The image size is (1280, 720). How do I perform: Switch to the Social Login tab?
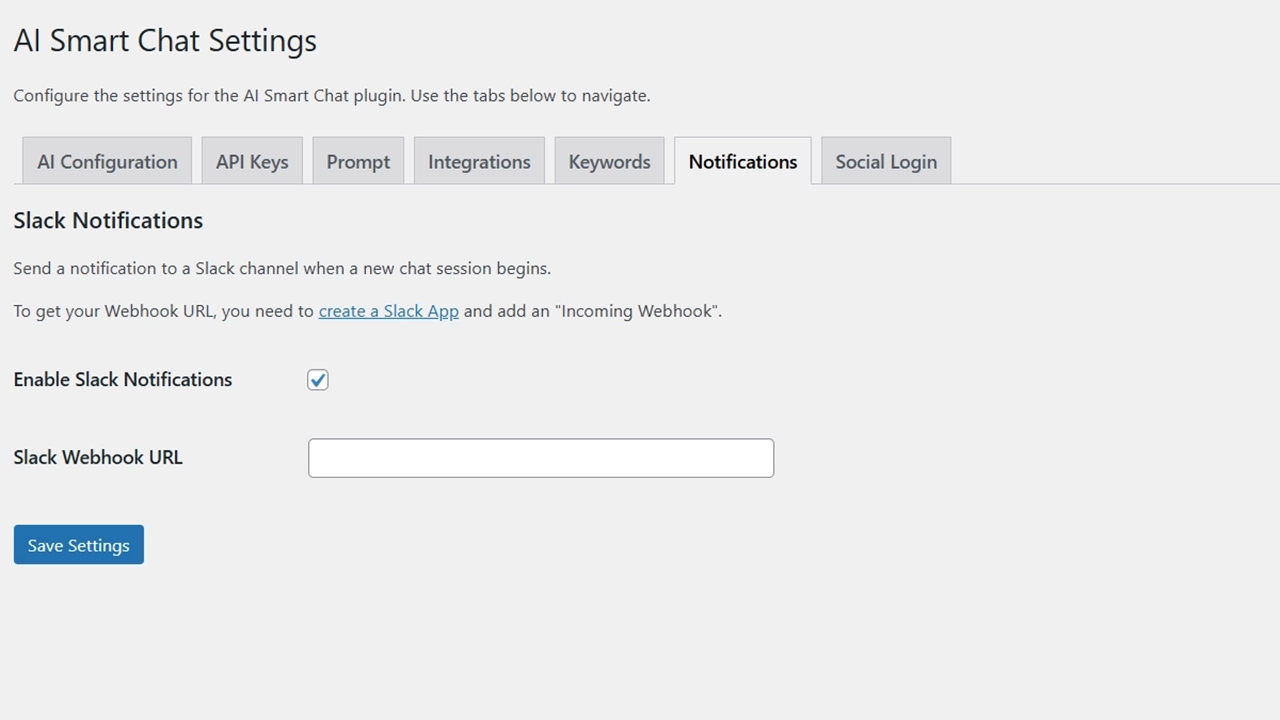(x=886, y=162)
